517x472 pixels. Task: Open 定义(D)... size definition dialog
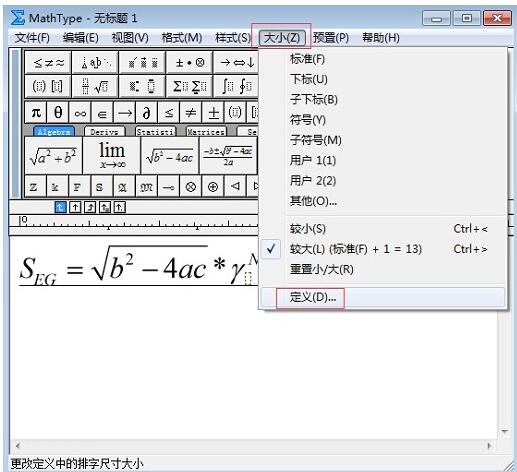point(383,297)
